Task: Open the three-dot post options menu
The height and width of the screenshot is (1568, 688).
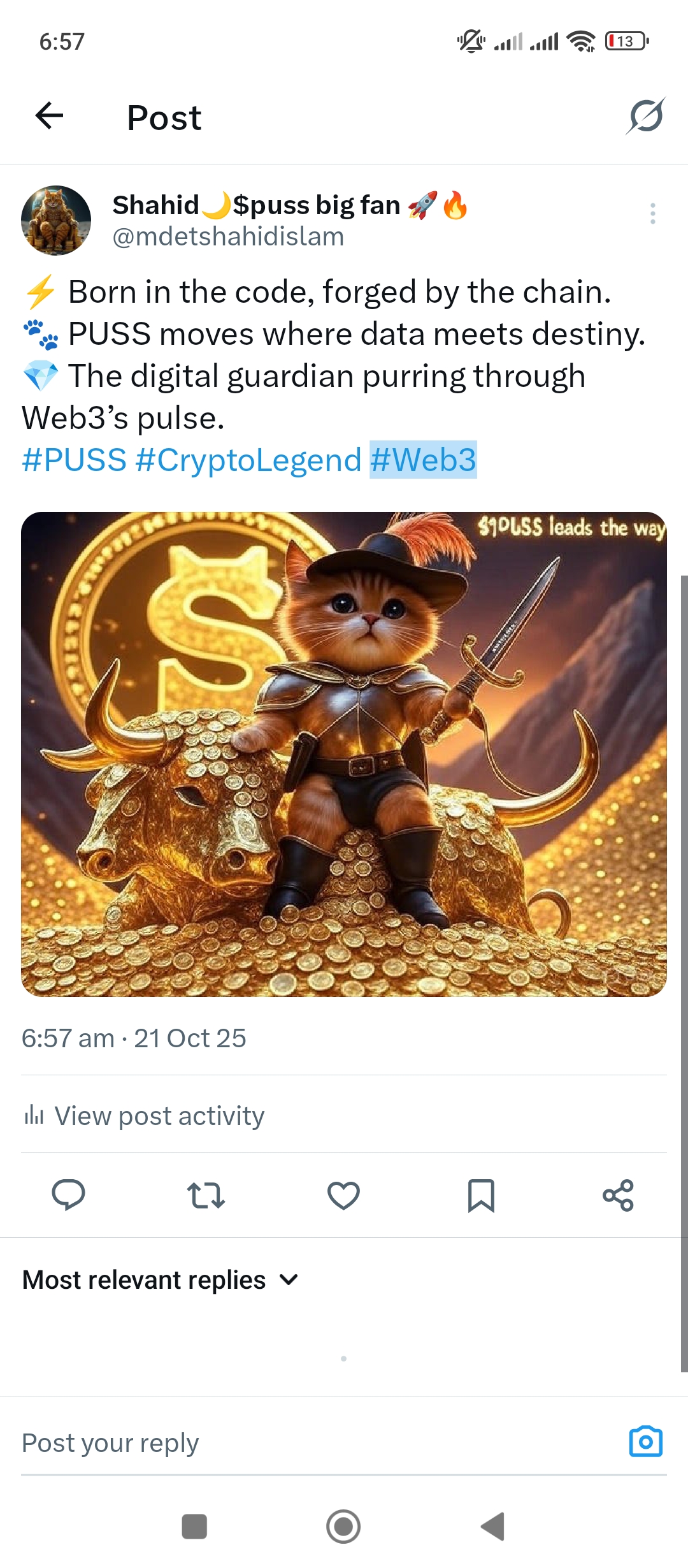Action: (x=652, y=214)
